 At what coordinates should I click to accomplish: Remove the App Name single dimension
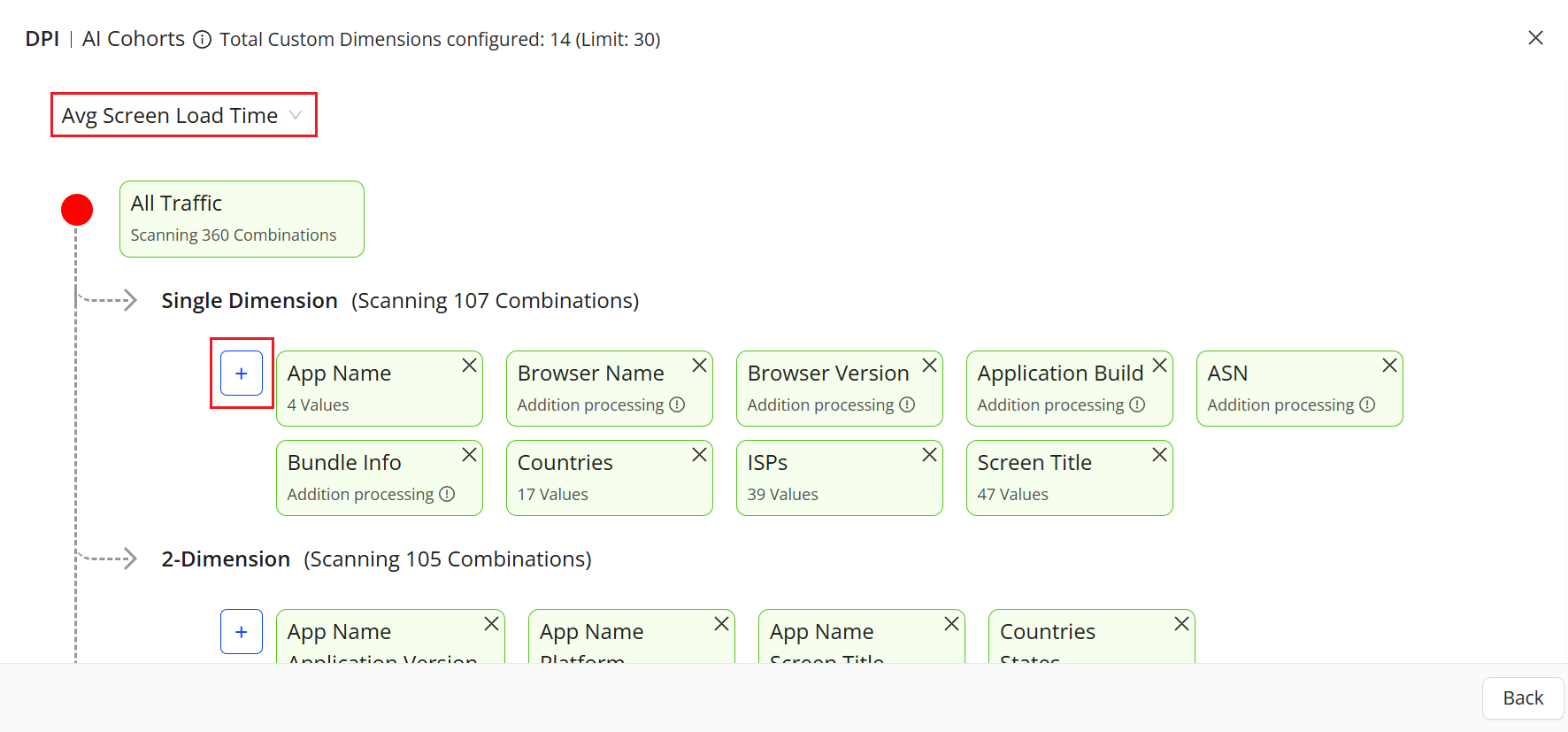click(470, 366)
